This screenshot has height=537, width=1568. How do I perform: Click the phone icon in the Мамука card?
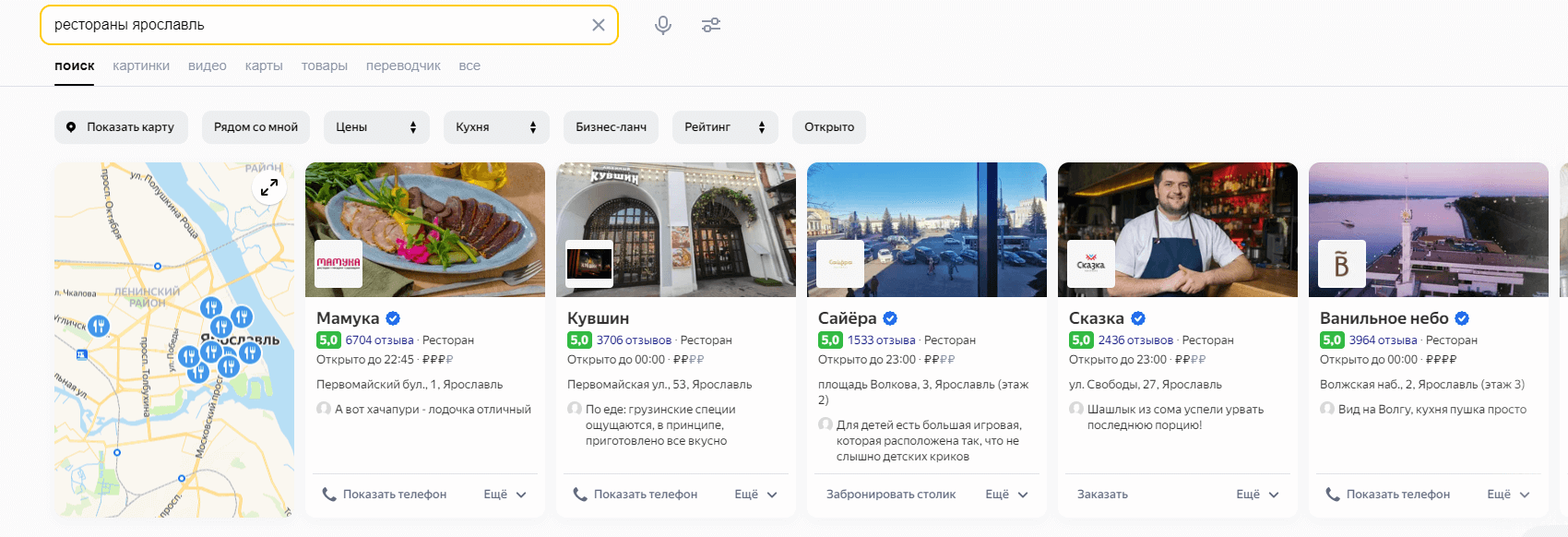click(328, 495)
